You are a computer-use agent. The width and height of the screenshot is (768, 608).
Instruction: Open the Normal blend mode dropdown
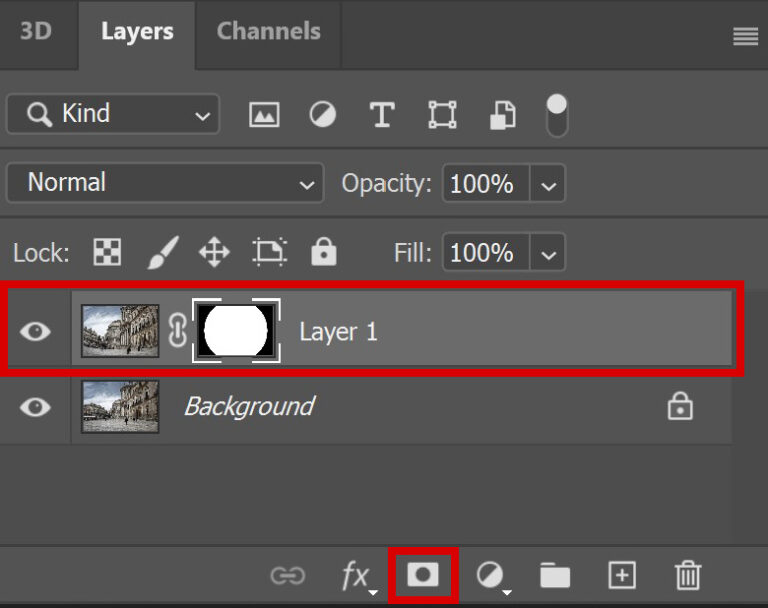click(x=165, y=183)
